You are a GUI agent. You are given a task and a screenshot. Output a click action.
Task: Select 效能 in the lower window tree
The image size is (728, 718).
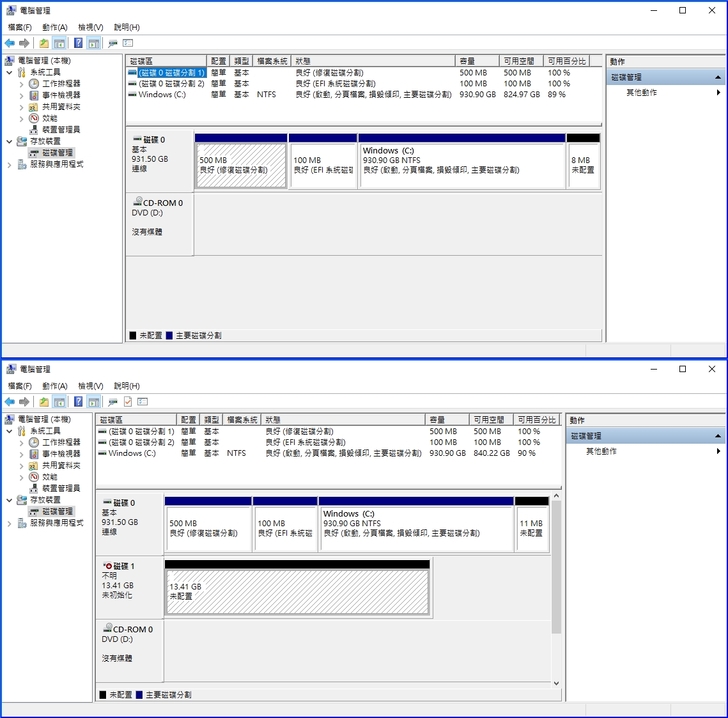click(49, 477)
